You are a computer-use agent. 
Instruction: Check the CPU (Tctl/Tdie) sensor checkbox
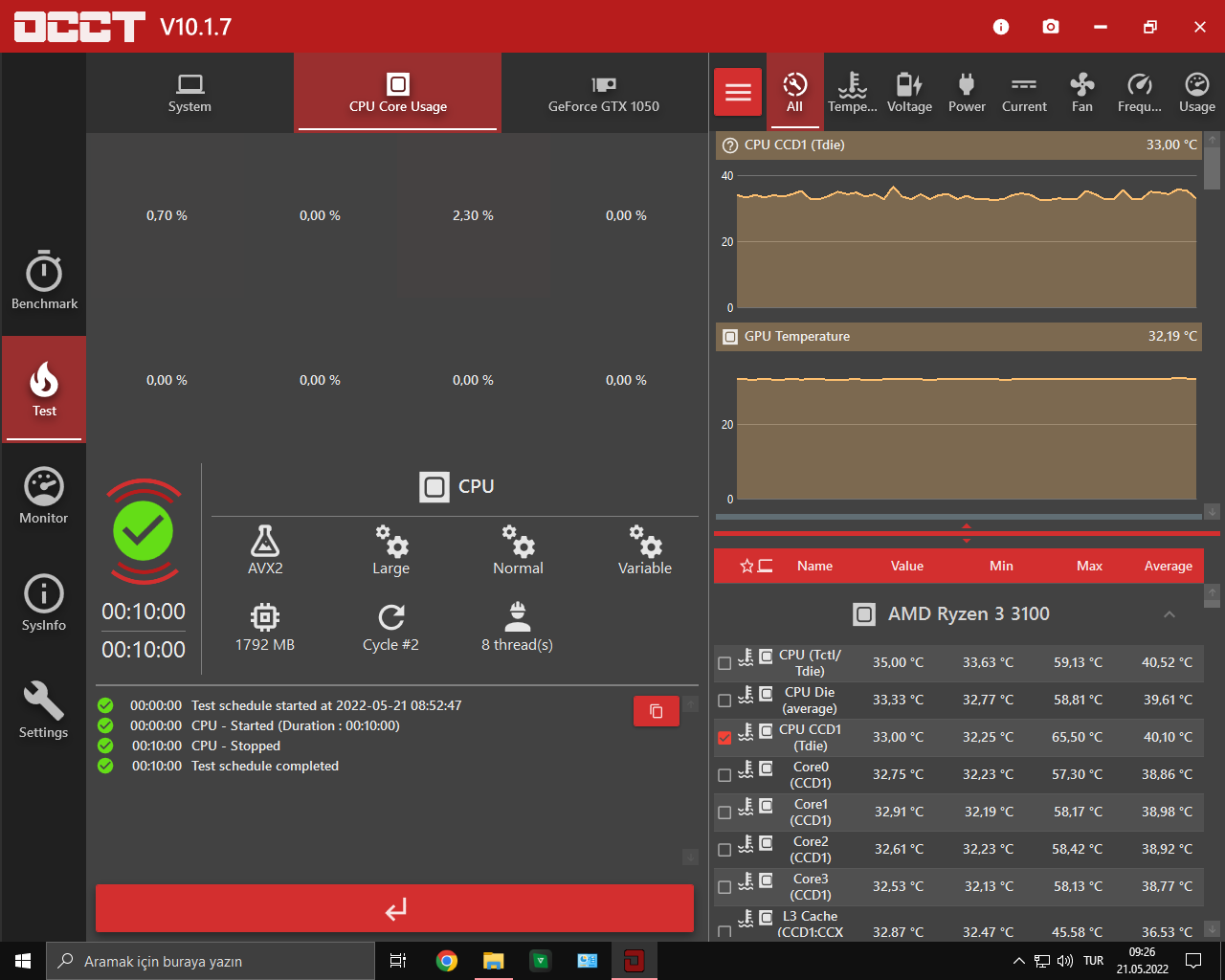724,663
